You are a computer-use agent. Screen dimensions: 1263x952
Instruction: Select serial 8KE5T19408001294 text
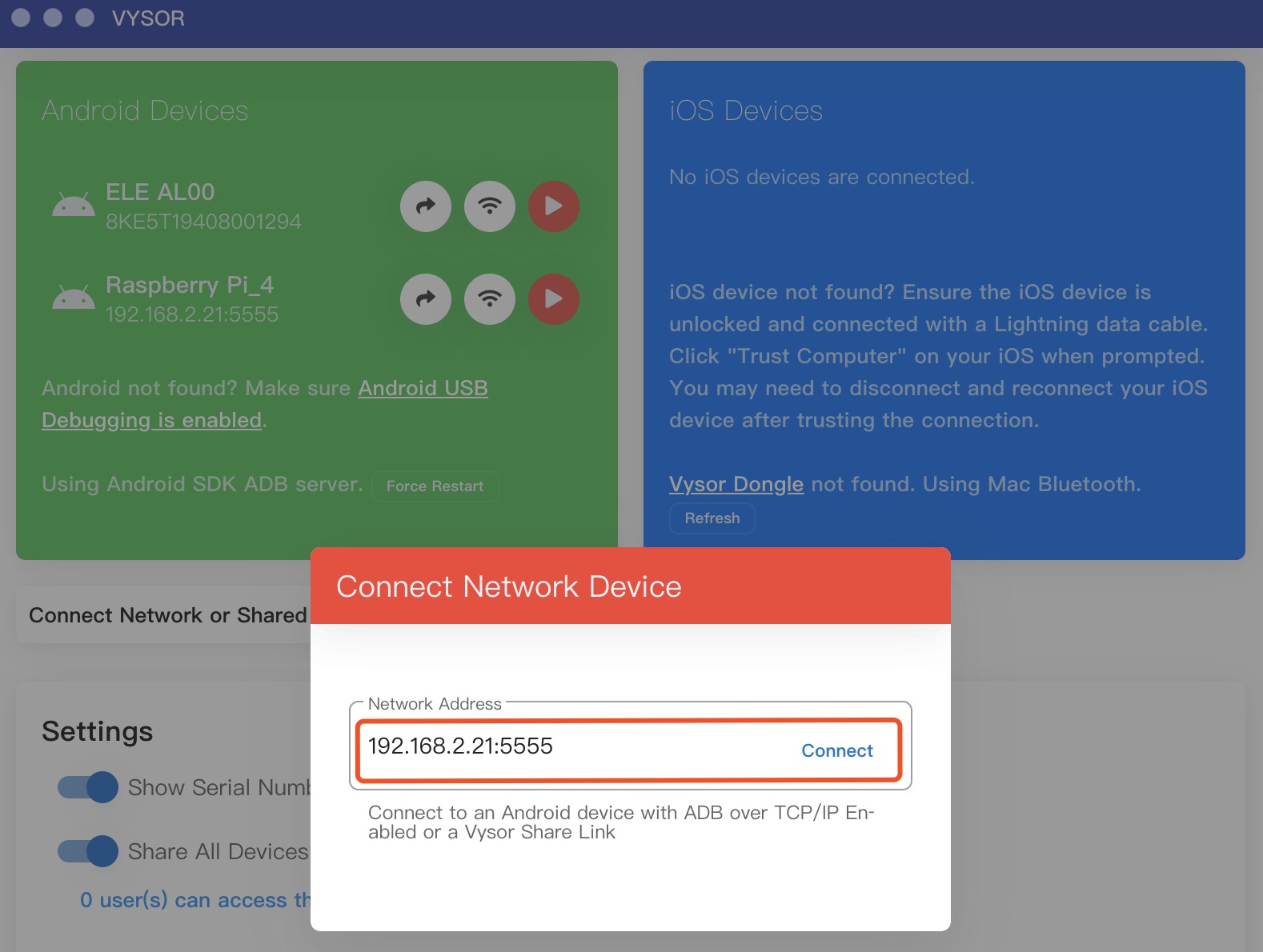pyautogui.click(x=203, y=222)
